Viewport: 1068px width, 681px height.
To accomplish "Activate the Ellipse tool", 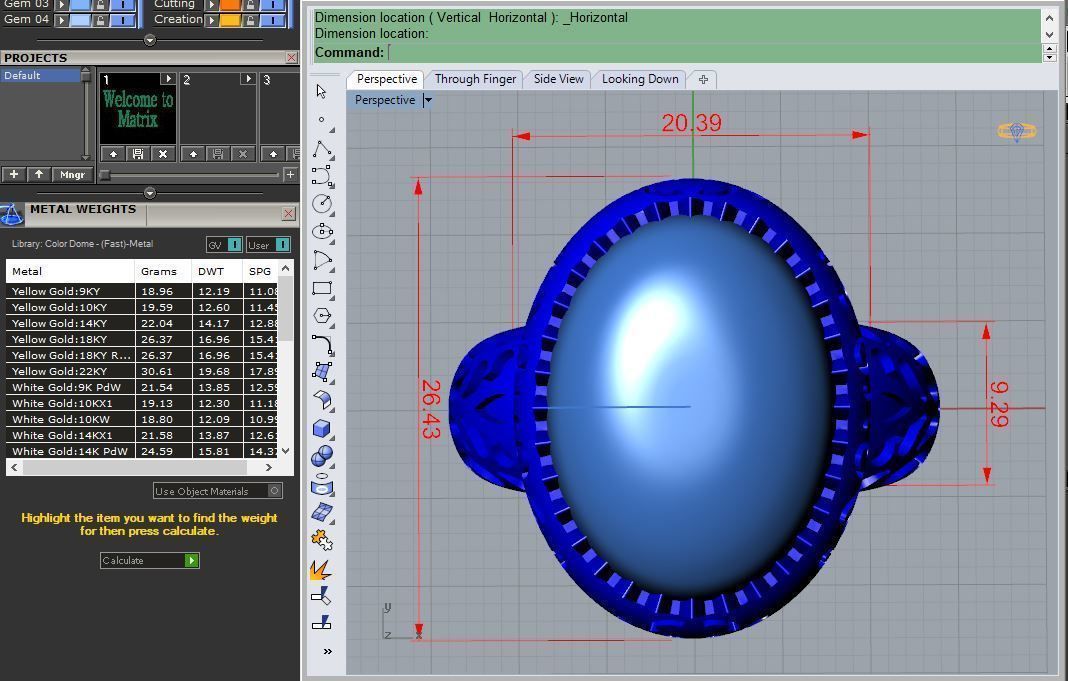I will click(322, 232).
